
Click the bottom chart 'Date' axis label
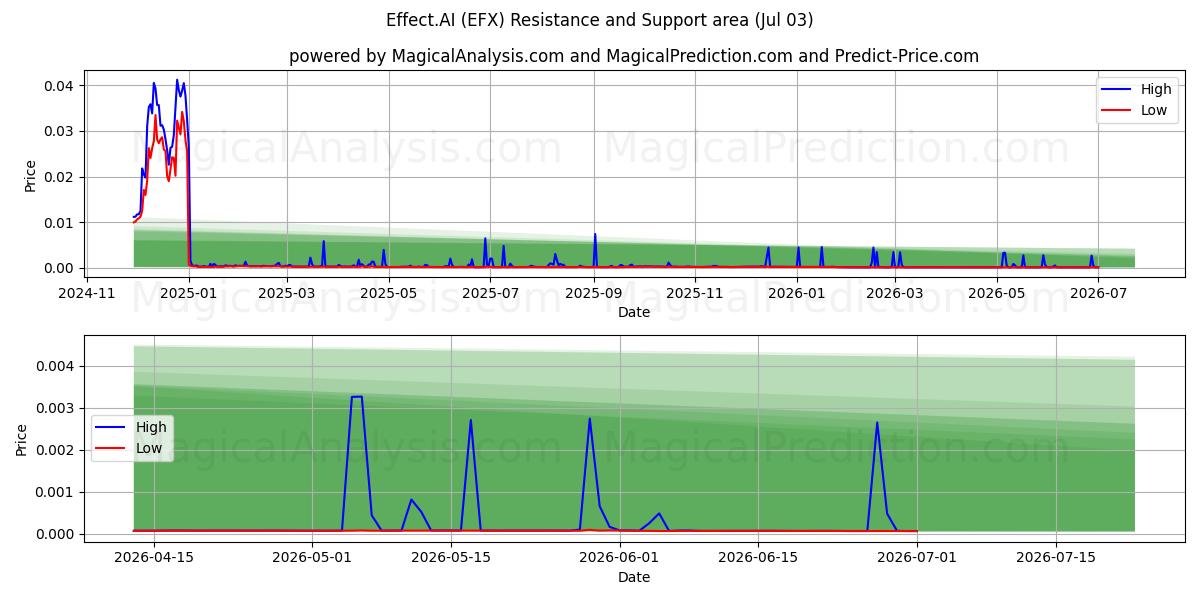point(634,577)
